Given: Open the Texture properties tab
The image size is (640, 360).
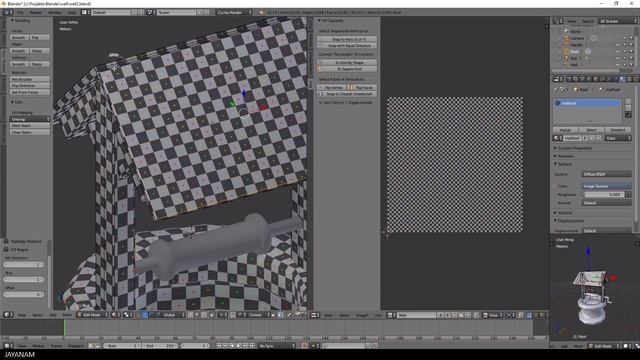Looking at the screenshot, I should [629, 79].
